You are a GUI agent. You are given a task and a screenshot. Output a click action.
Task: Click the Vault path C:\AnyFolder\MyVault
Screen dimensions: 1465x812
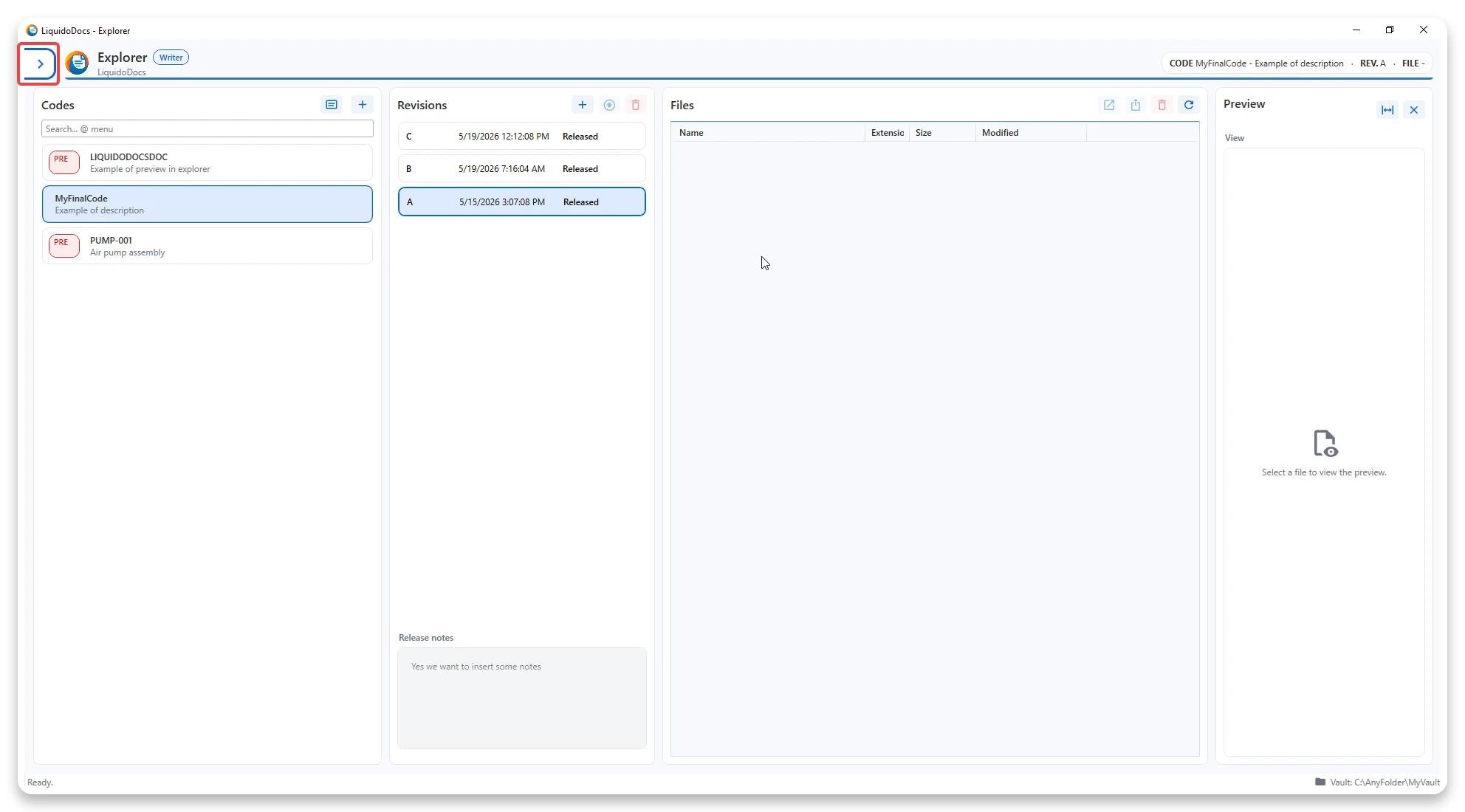(x=1385, y=782)
